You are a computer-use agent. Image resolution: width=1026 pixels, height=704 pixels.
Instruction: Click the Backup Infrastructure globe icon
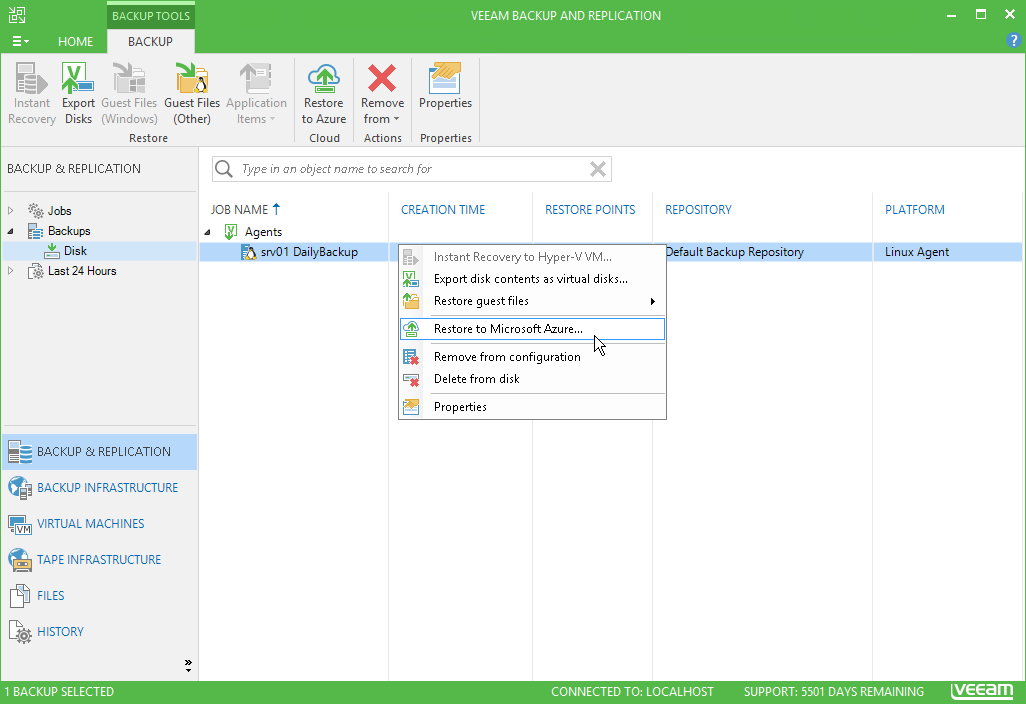[x=20, y=488]
